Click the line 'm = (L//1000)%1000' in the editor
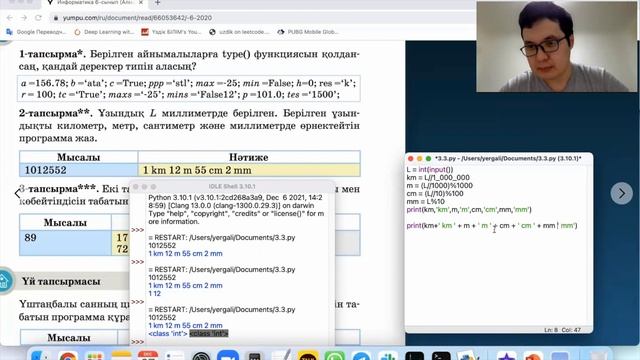 [x=440, y=185]
